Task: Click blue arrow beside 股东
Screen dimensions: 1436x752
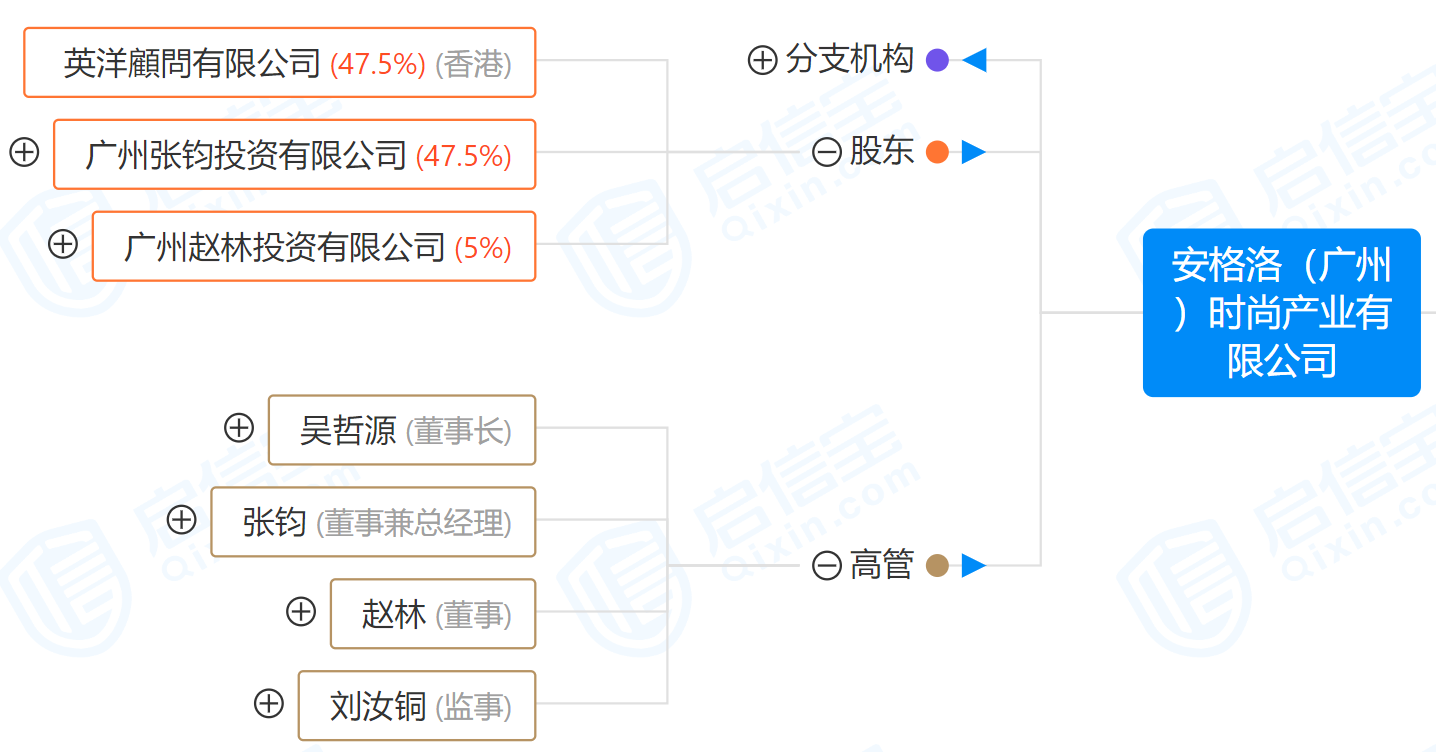Action: 974,153
